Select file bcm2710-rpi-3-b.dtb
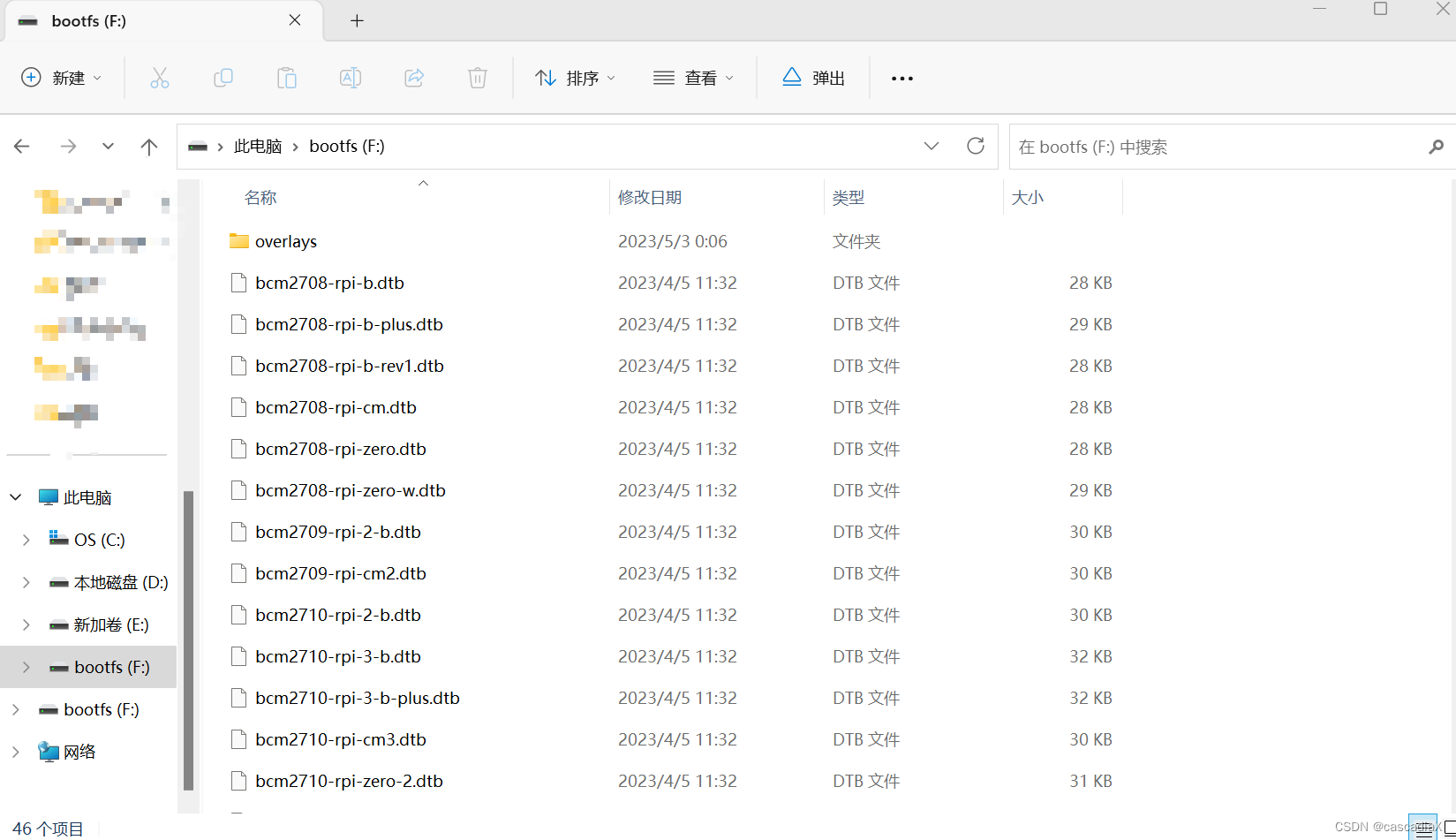1456x840 pixels. point(338,656)
